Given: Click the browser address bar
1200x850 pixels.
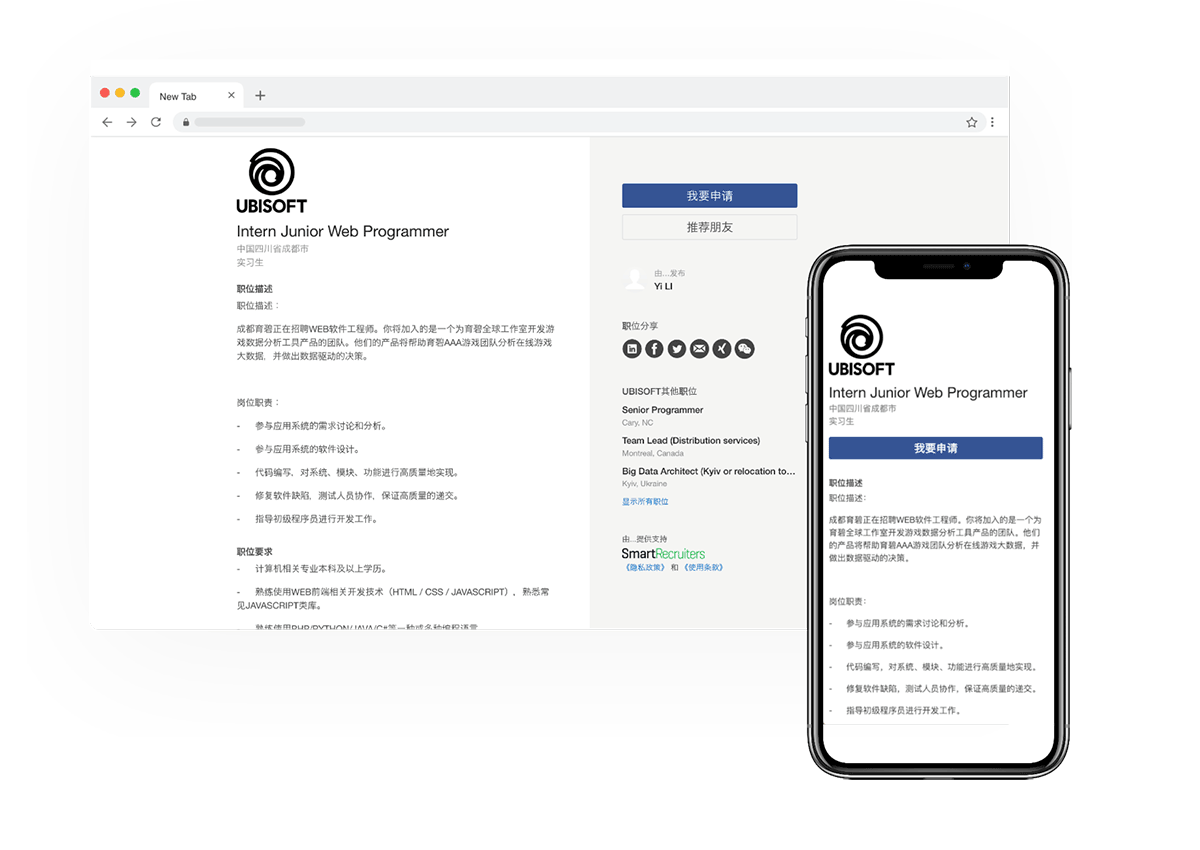Looking at the screenshot, I should click(x=570, y=122).
